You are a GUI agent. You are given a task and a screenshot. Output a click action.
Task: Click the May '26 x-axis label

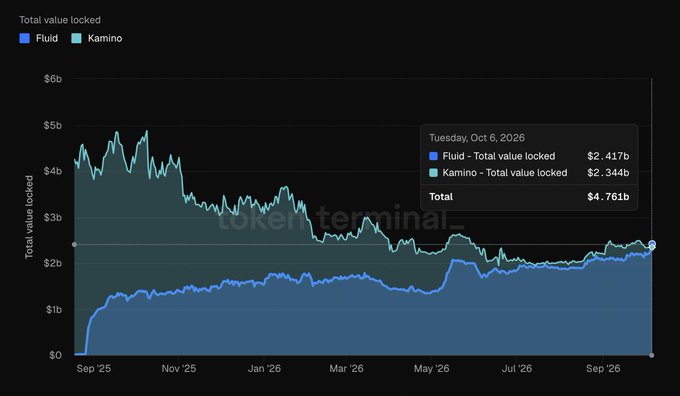(x=432, y=369)
